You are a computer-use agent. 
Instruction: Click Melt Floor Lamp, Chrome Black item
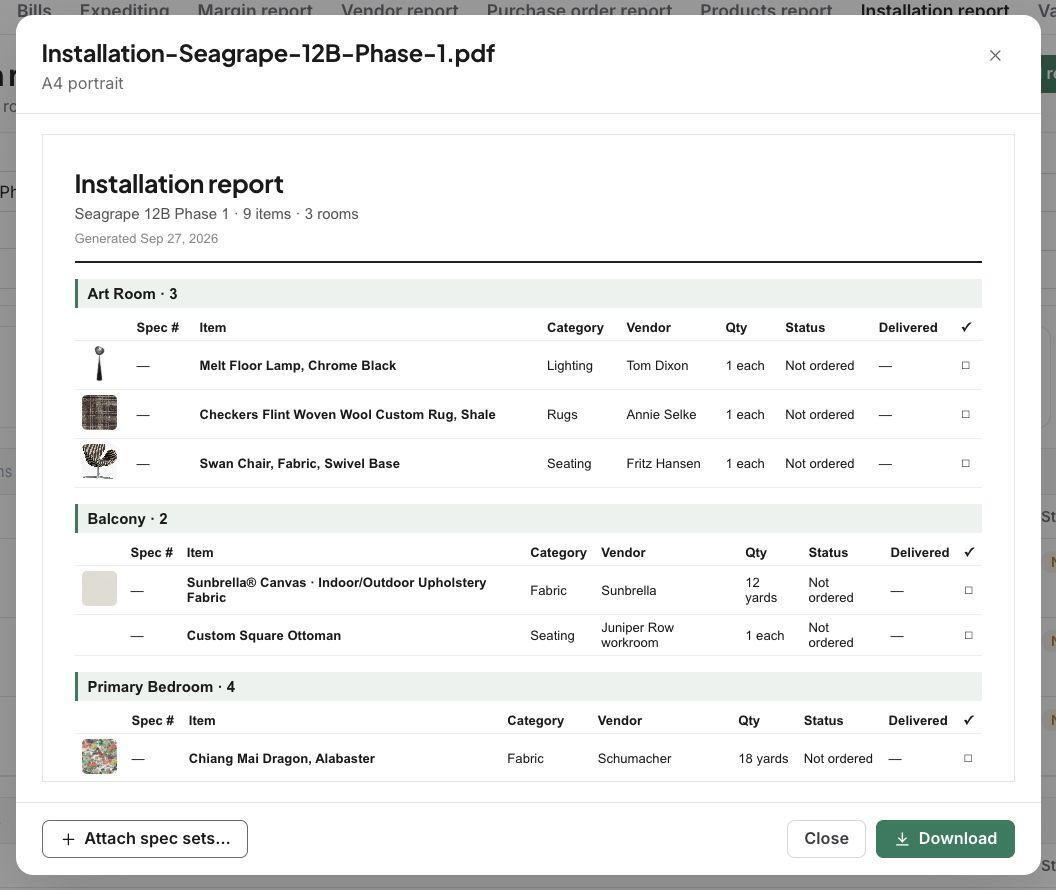point(298,366)
